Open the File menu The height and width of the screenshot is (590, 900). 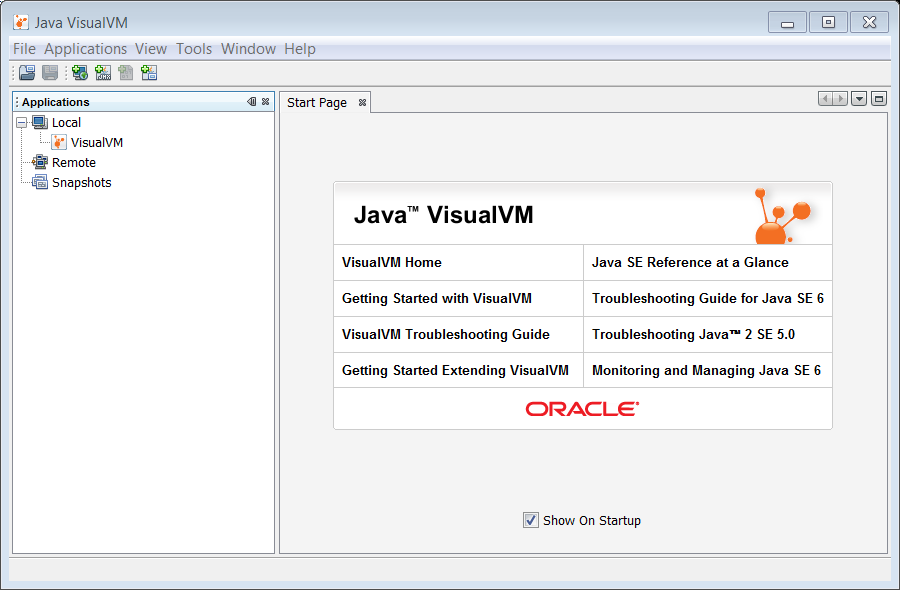click(x=24, y=49)
